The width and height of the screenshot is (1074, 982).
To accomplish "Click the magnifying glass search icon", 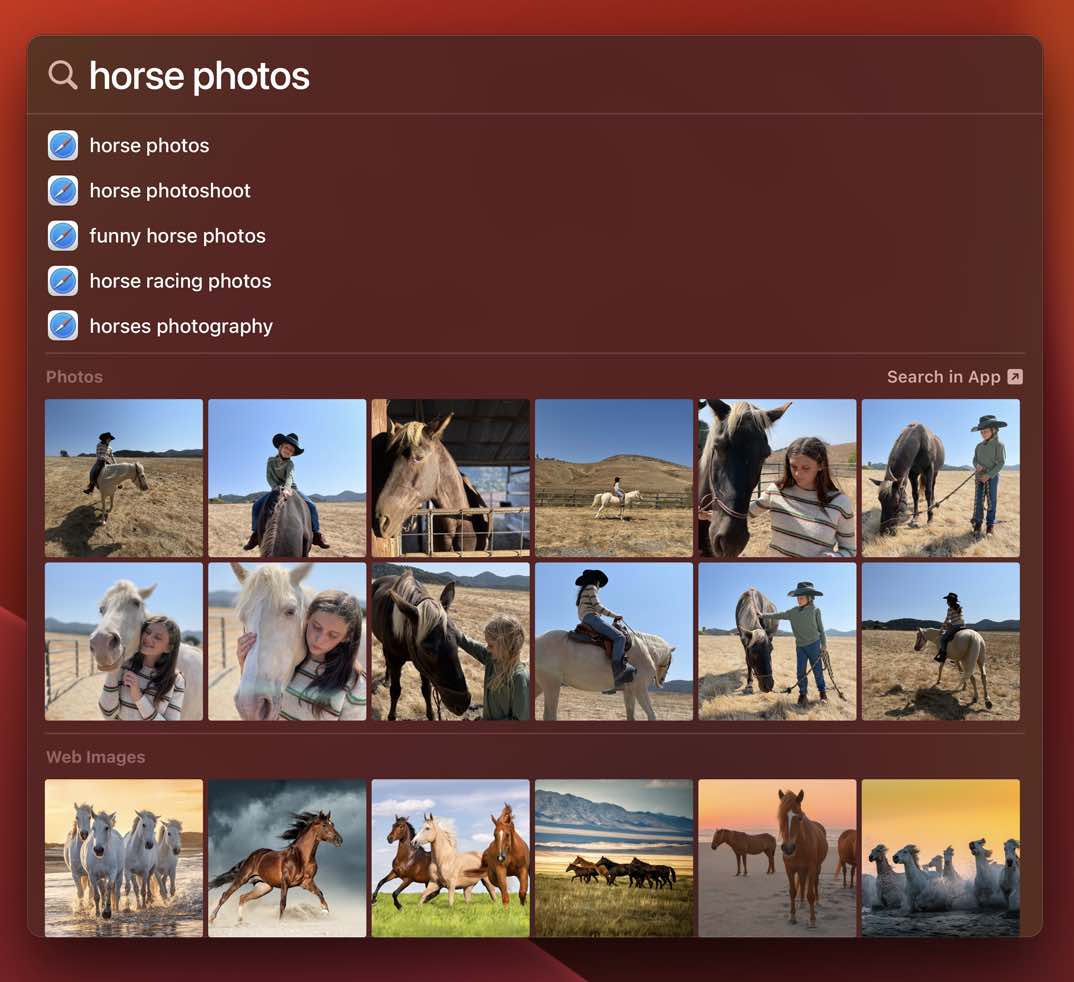I will point(62,75).
